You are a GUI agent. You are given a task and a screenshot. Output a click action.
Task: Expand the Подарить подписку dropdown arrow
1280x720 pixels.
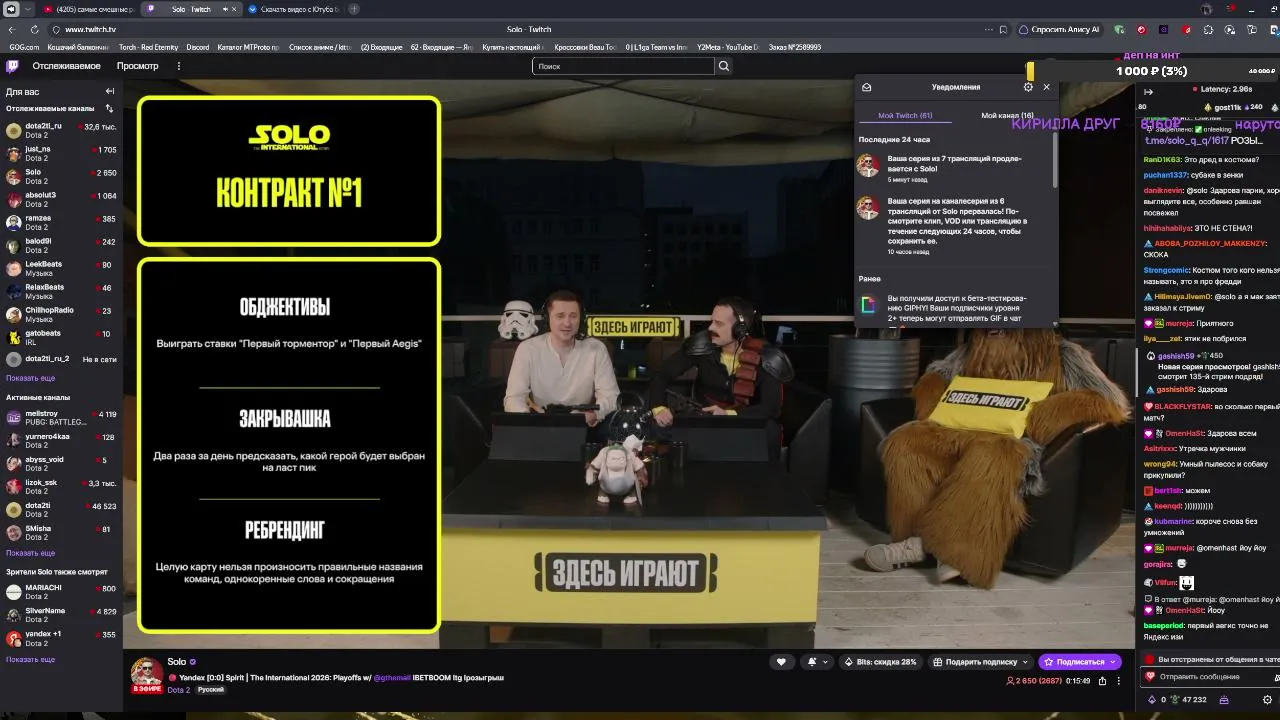1025,662
